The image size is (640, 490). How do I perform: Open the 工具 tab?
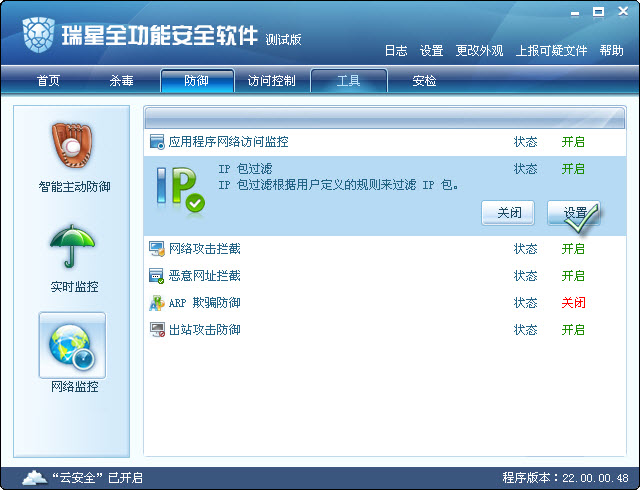point(349,80)
